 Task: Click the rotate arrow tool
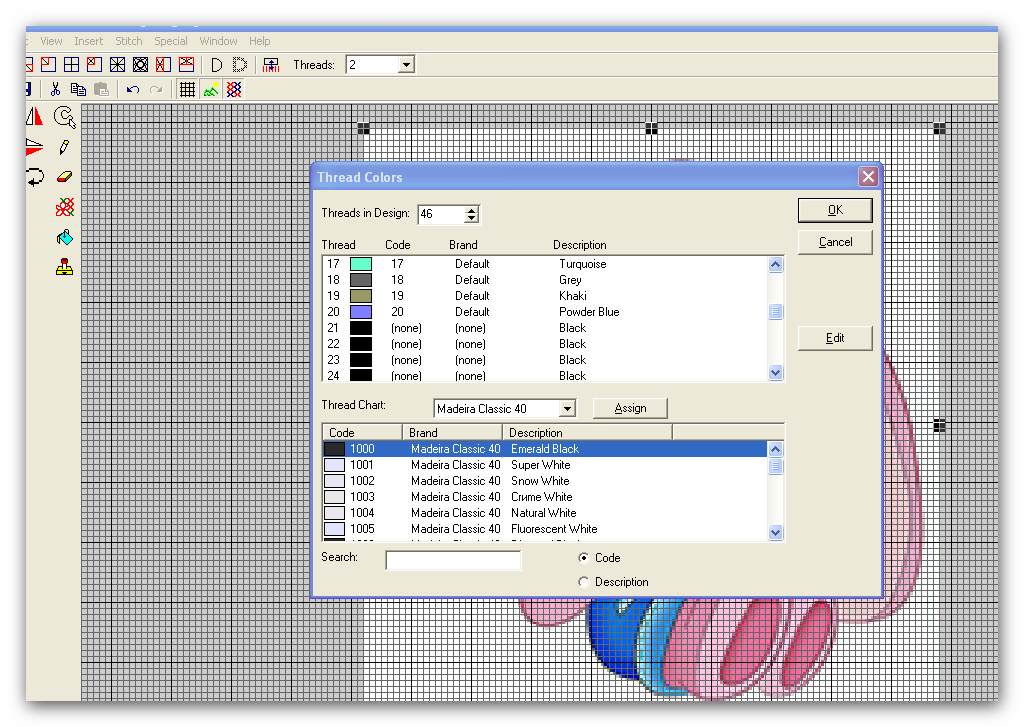point(35,177)
